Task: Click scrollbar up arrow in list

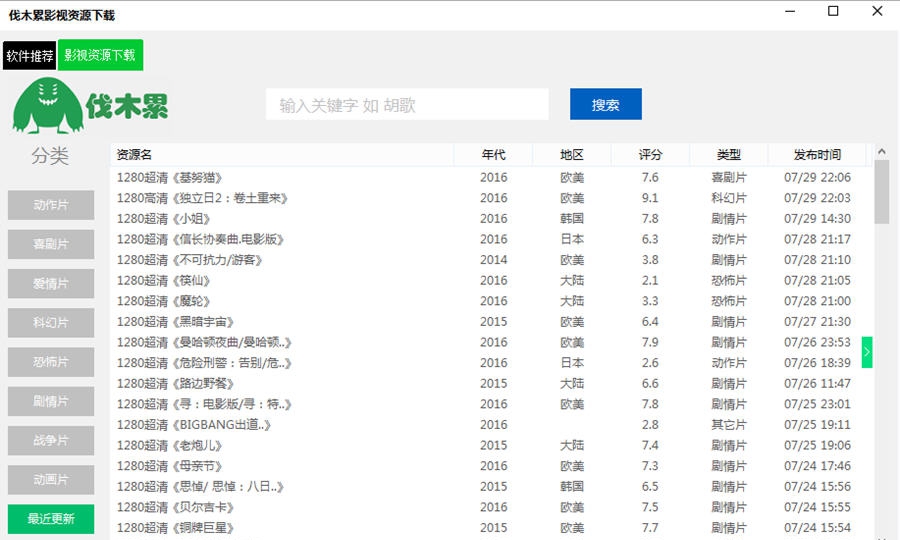Action: 881,152
